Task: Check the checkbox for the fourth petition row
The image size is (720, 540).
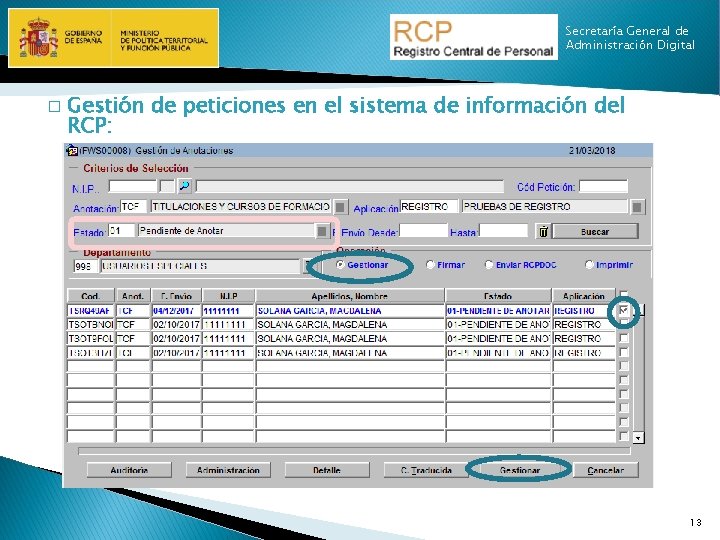Action: click(x=624, y=352)
